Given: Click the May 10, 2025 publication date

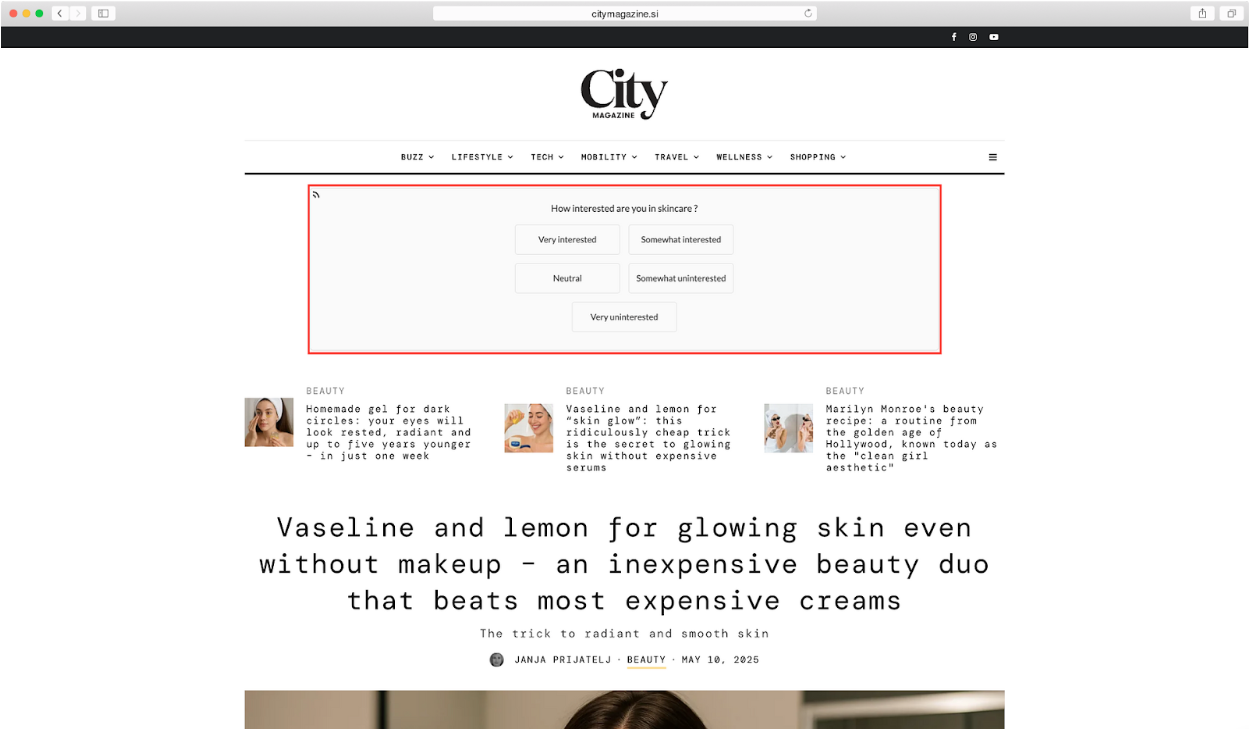Looking at the screenshot, I should click(720, 660).
